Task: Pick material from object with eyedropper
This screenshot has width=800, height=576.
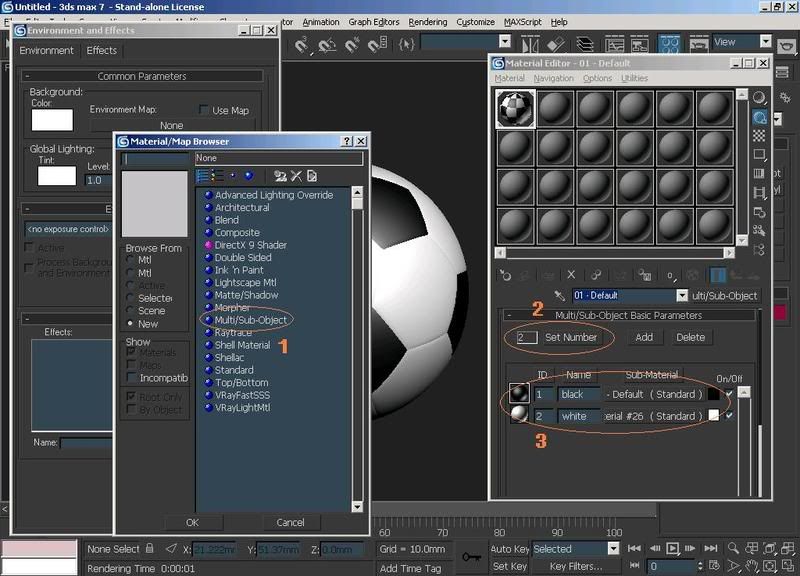Action: 560,296
